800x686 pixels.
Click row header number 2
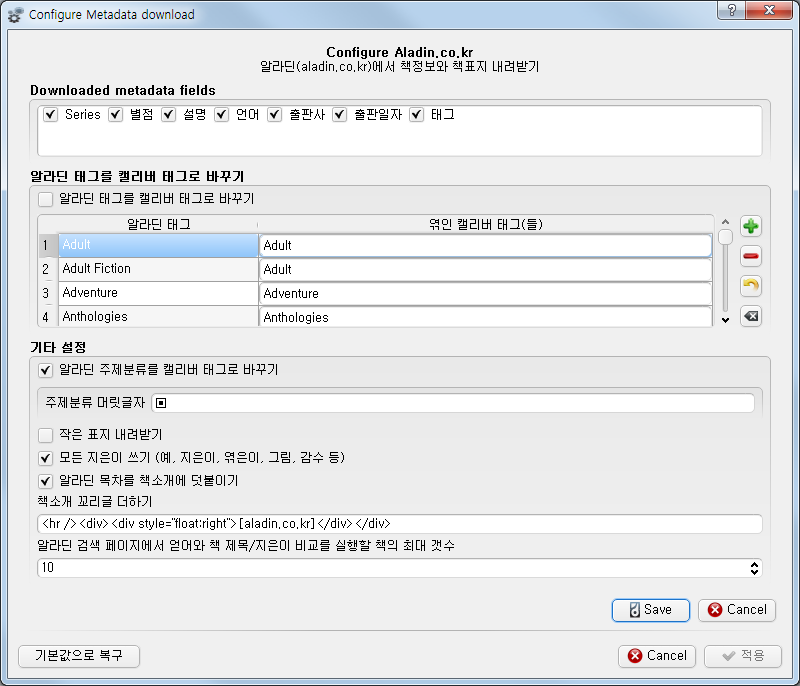click(48, 269)
